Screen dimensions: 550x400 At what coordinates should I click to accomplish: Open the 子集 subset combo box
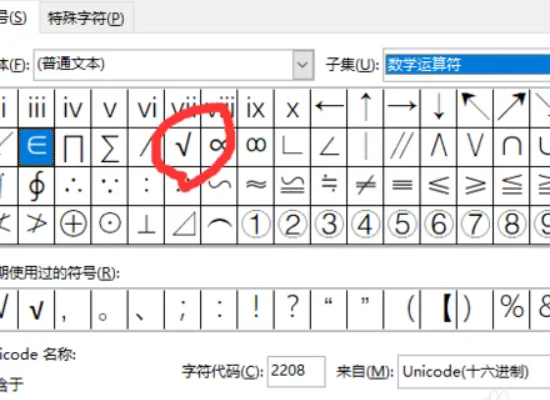(x=467, y=65)
